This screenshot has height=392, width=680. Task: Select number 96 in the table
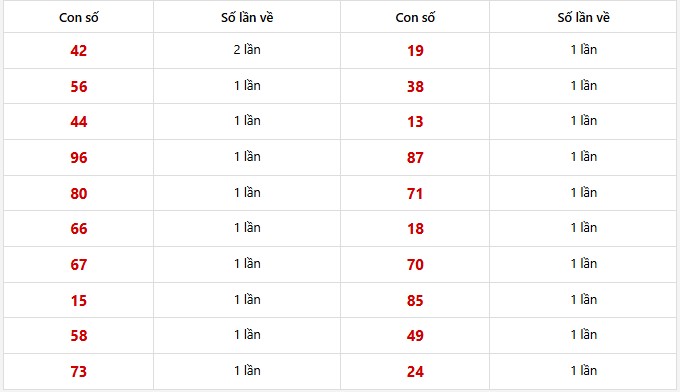(78, 157)
